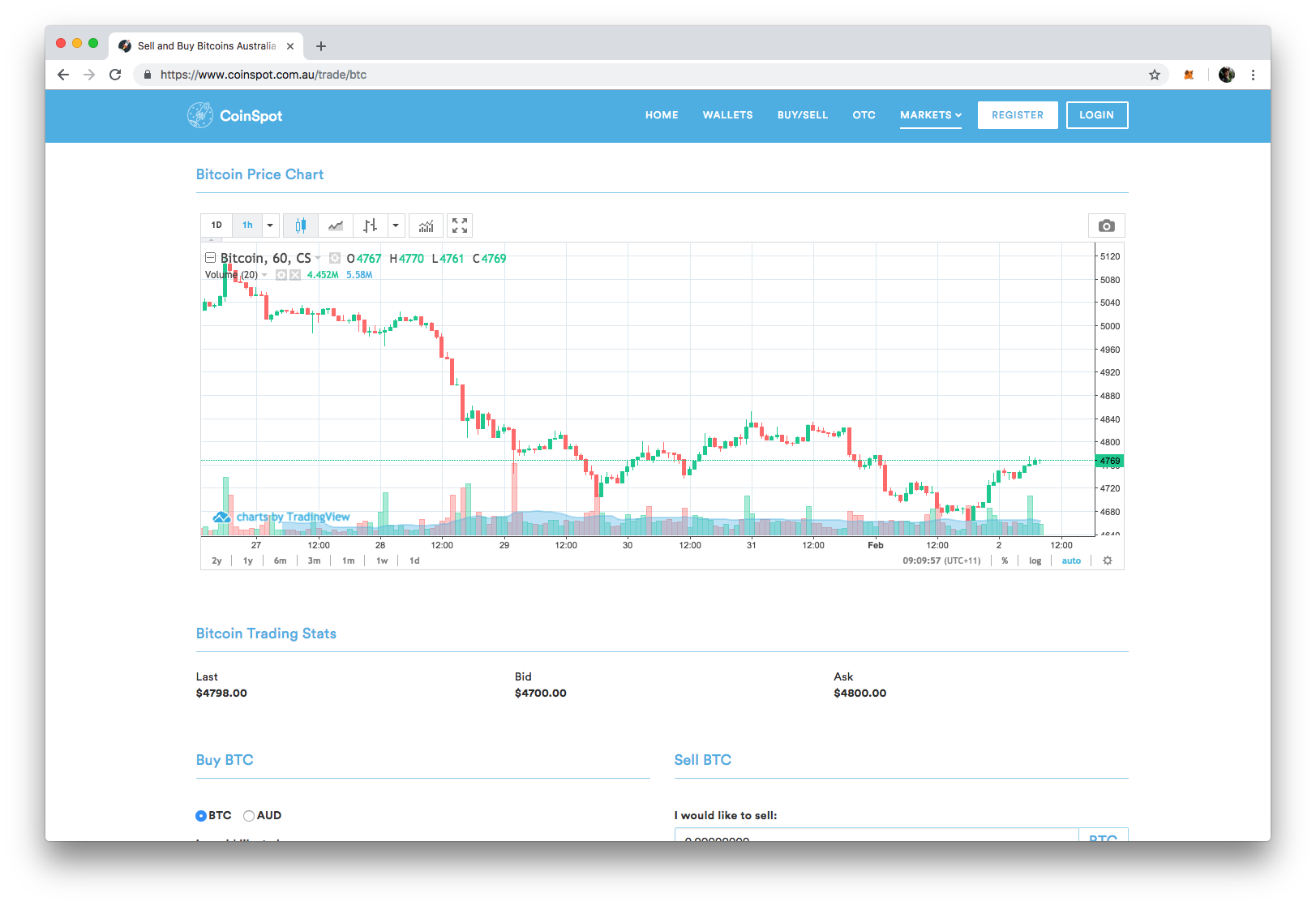Set chart range to 1w

tap(382, 560)
